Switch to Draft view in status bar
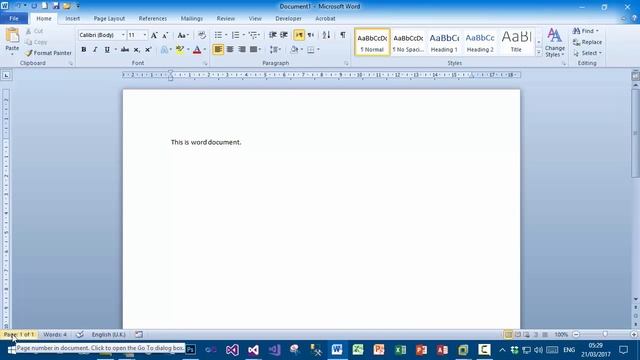The width and height of the screenshot is (640, 360). 545,334
